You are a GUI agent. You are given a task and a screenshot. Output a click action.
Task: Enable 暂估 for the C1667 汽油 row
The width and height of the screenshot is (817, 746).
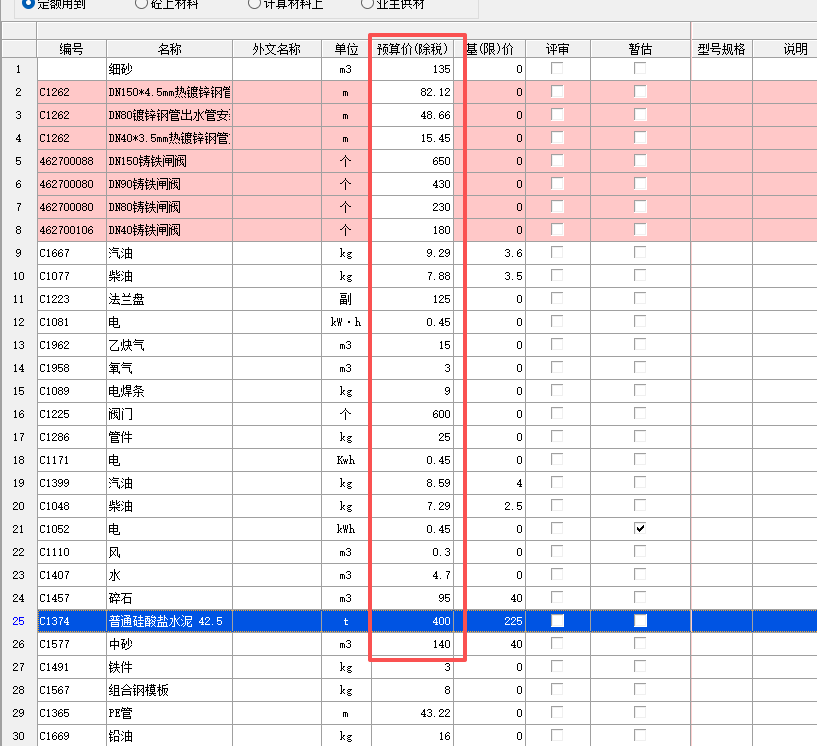click(x=640, y=253)
